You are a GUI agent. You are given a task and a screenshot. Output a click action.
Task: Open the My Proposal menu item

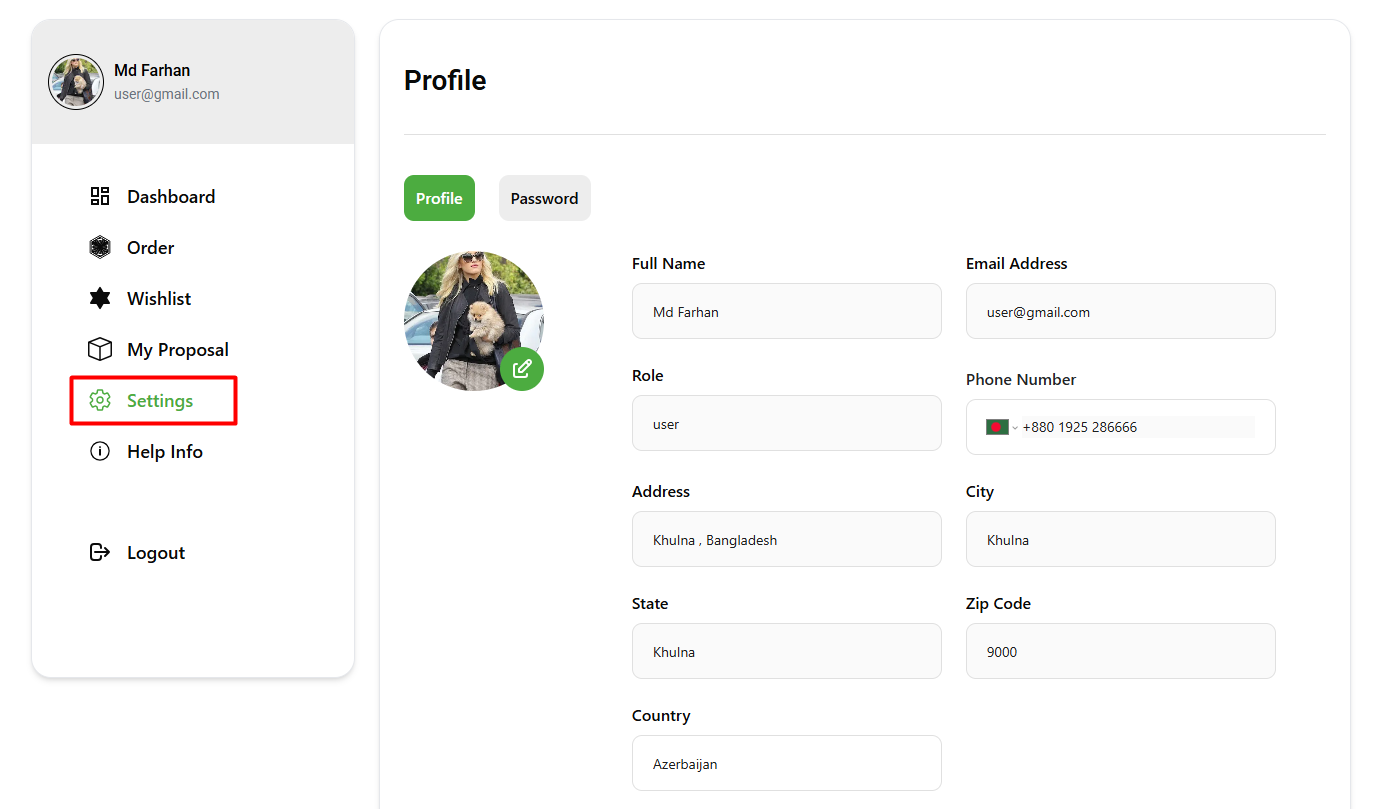(x=178, y=349)
